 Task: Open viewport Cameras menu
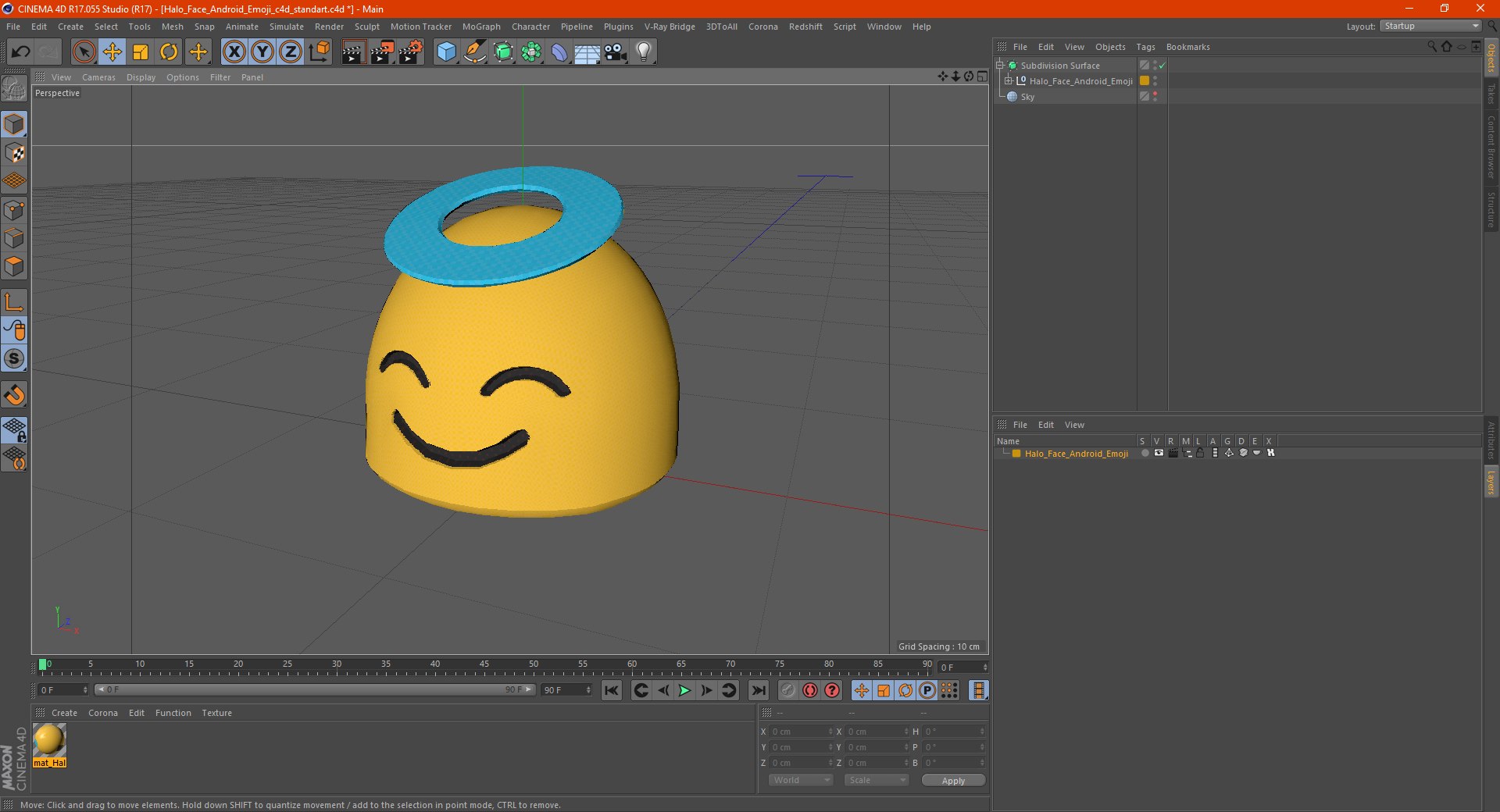98,77
